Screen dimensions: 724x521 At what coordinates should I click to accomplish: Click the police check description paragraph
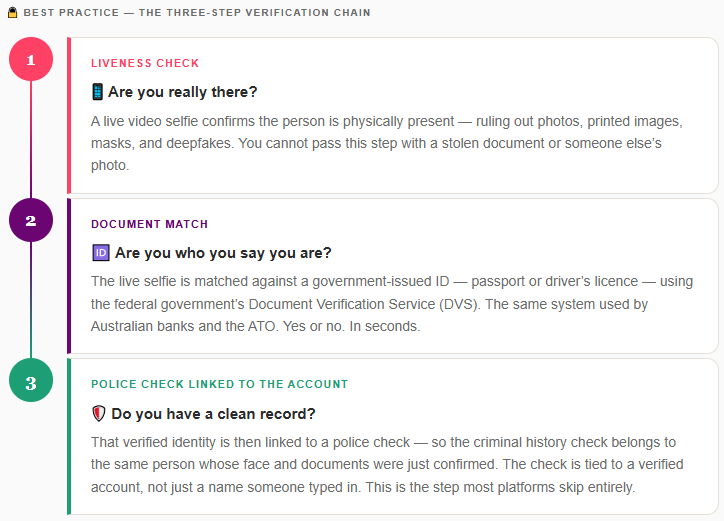(x=384, y=464)
